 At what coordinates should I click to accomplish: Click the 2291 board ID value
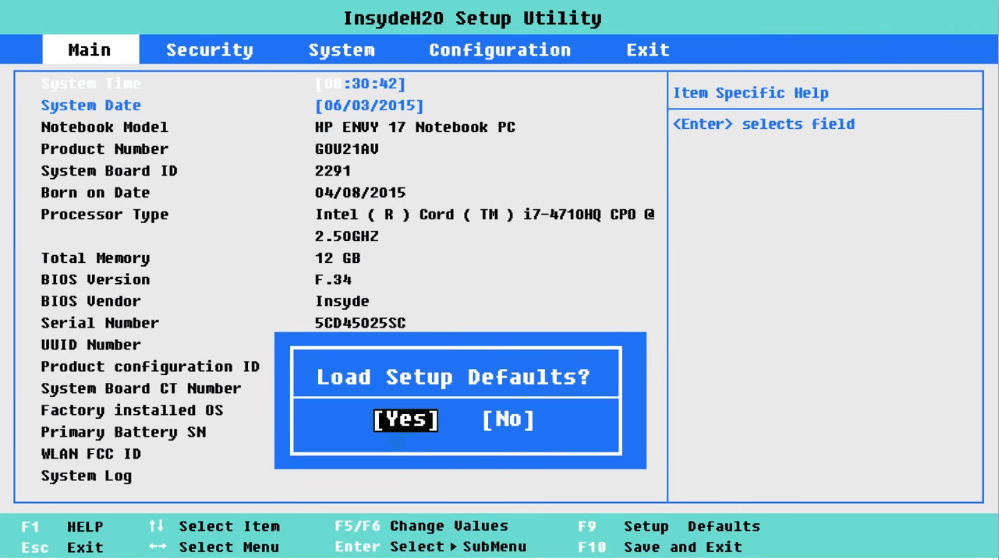(333, 171)
